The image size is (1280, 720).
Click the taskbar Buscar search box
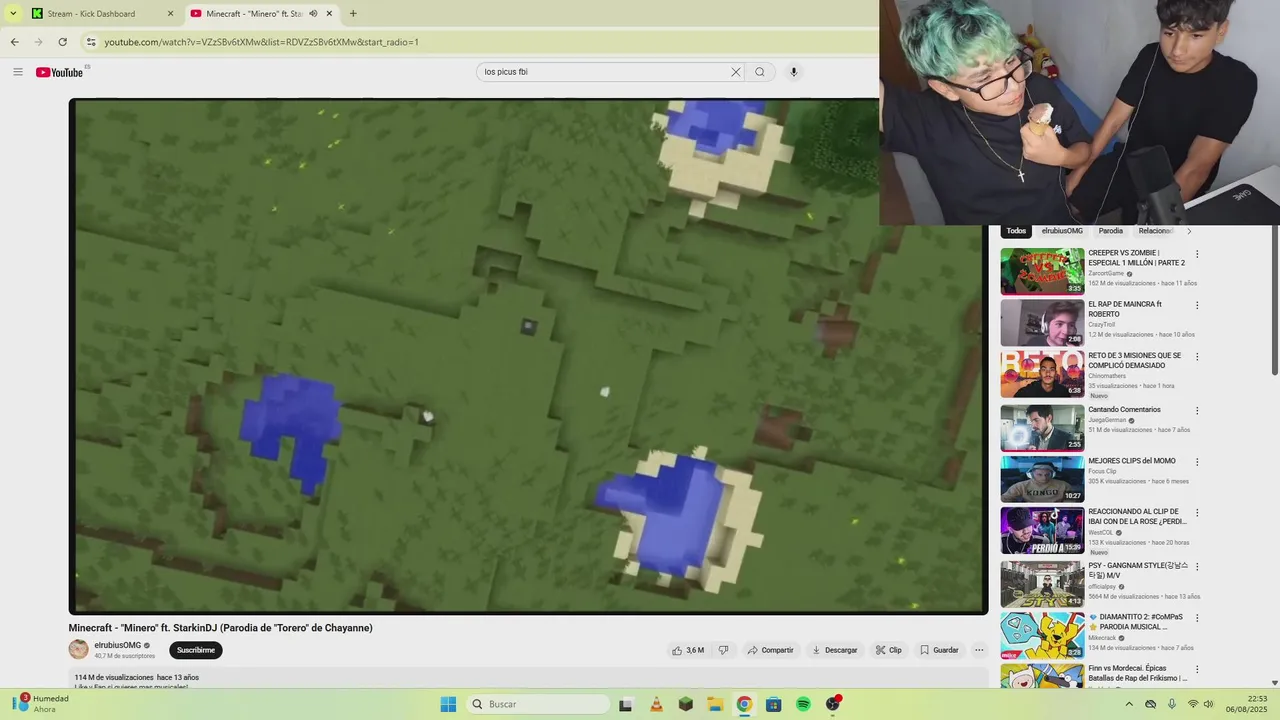(x=538, y=704)
